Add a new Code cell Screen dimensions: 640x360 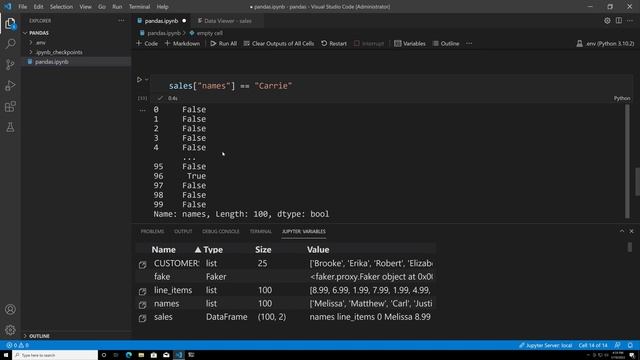(147, 43)
